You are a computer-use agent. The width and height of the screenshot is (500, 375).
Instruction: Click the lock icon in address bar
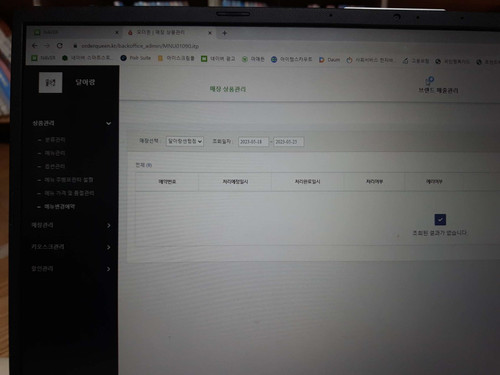coord(75,46)
